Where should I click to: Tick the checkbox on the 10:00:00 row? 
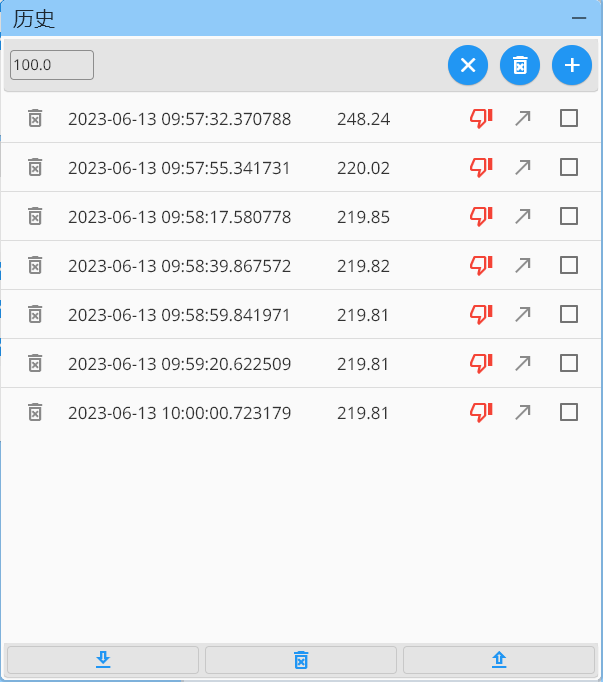[x=569, y=412]
